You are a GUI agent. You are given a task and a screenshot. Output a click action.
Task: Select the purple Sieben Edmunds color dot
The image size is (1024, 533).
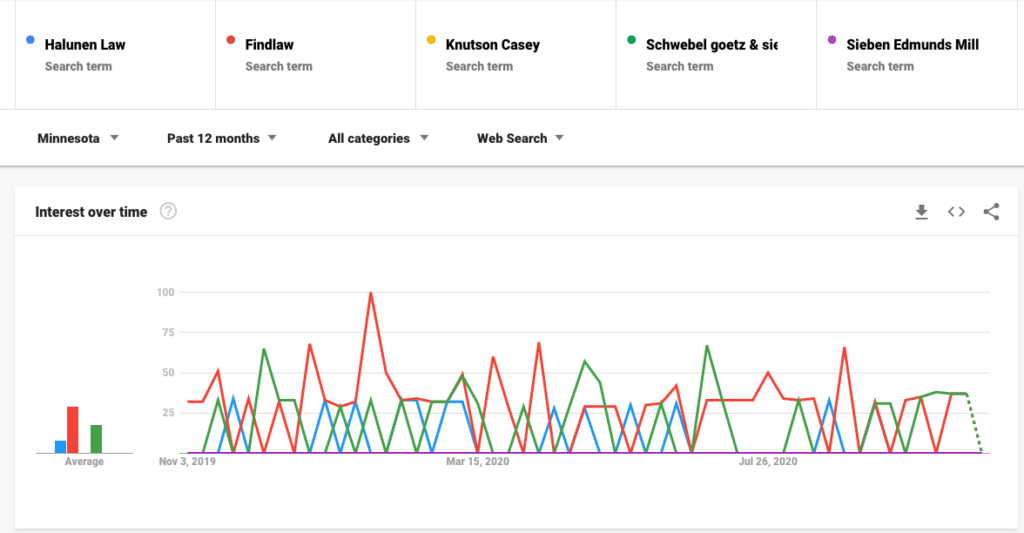(x=832, y=40)
